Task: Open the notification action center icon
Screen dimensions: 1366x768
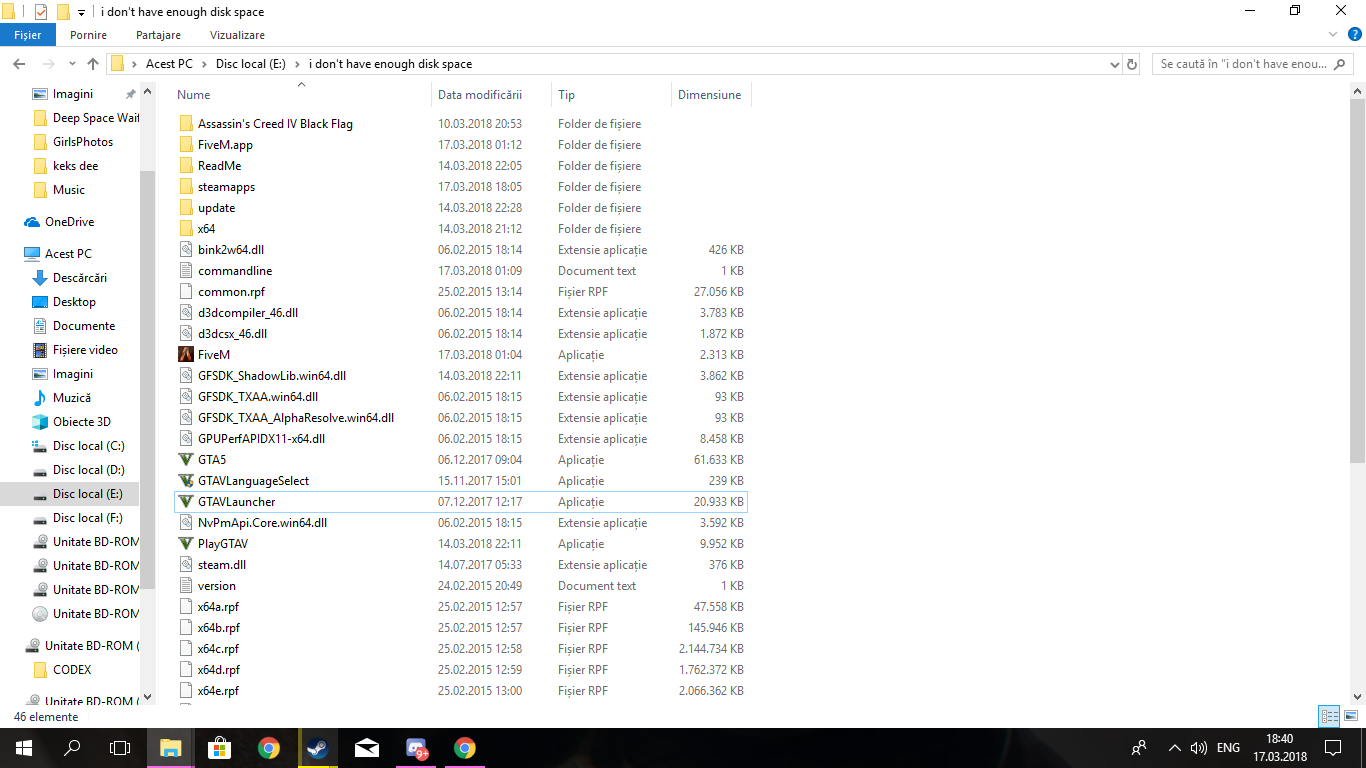Action: (x=1333, y=748)
